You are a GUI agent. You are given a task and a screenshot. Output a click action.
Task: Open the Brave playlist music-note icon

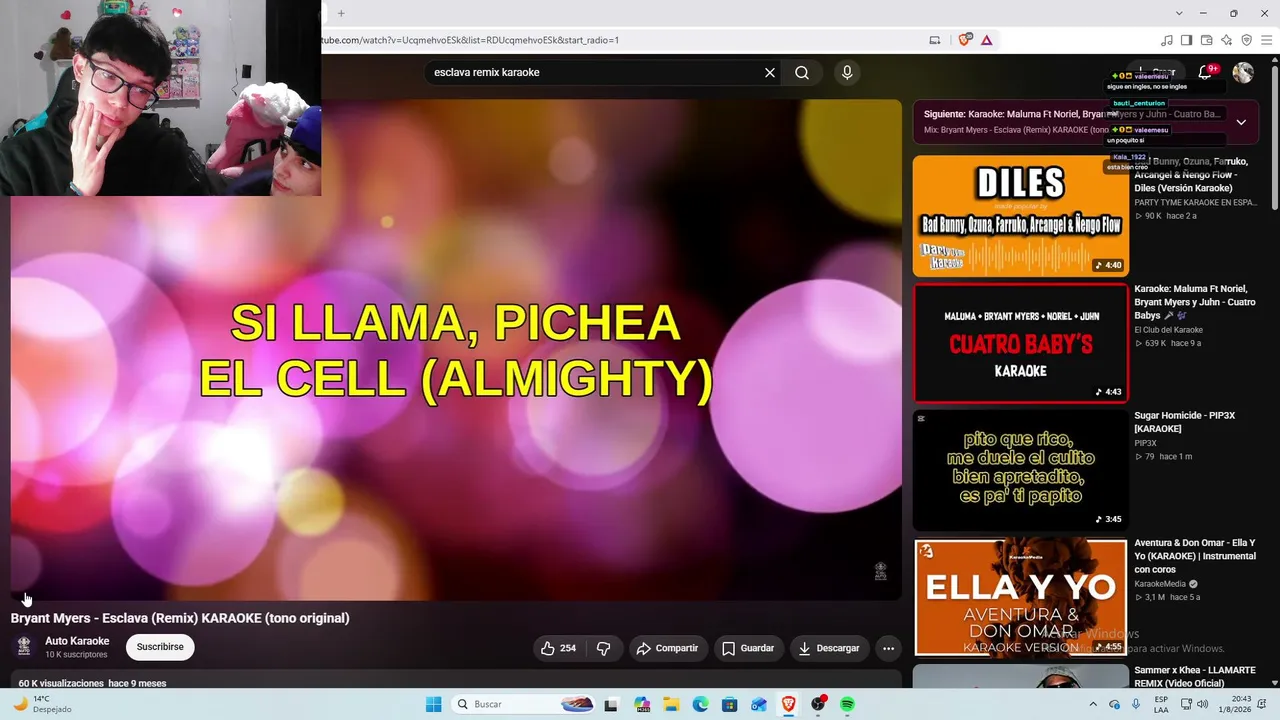click(x=1167, y=40)
